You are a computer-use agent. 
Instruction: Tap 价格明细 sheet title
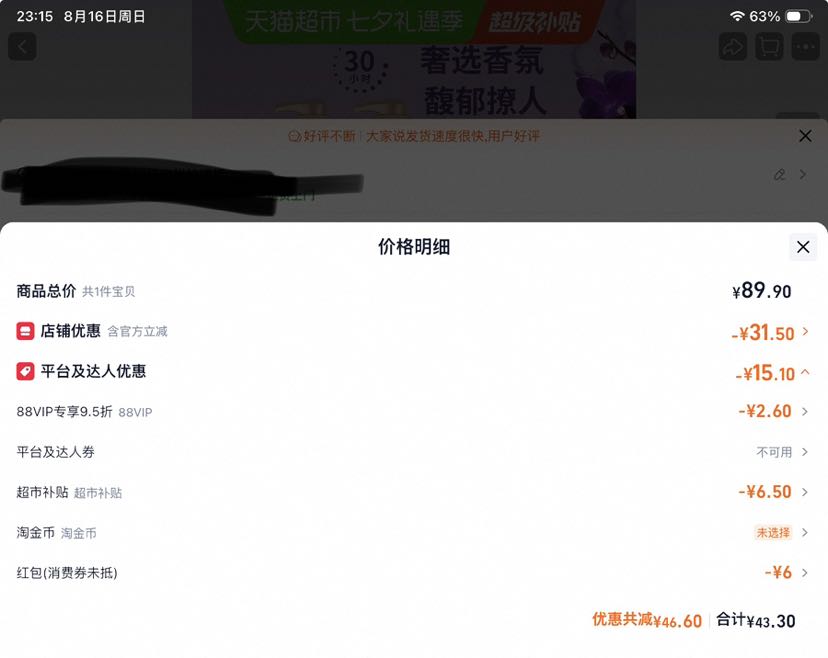(x=414, y=247)
